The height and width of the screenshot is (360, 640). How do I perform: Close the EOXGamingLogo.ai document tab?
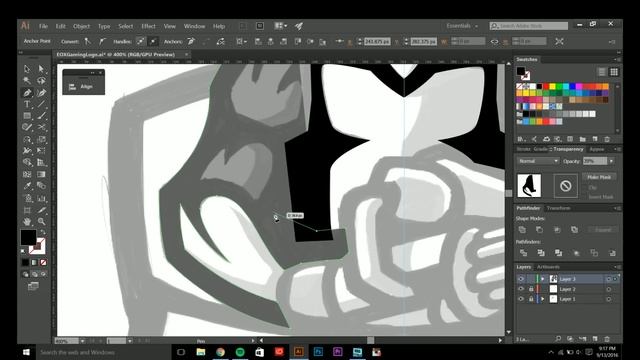click(187, 54)
